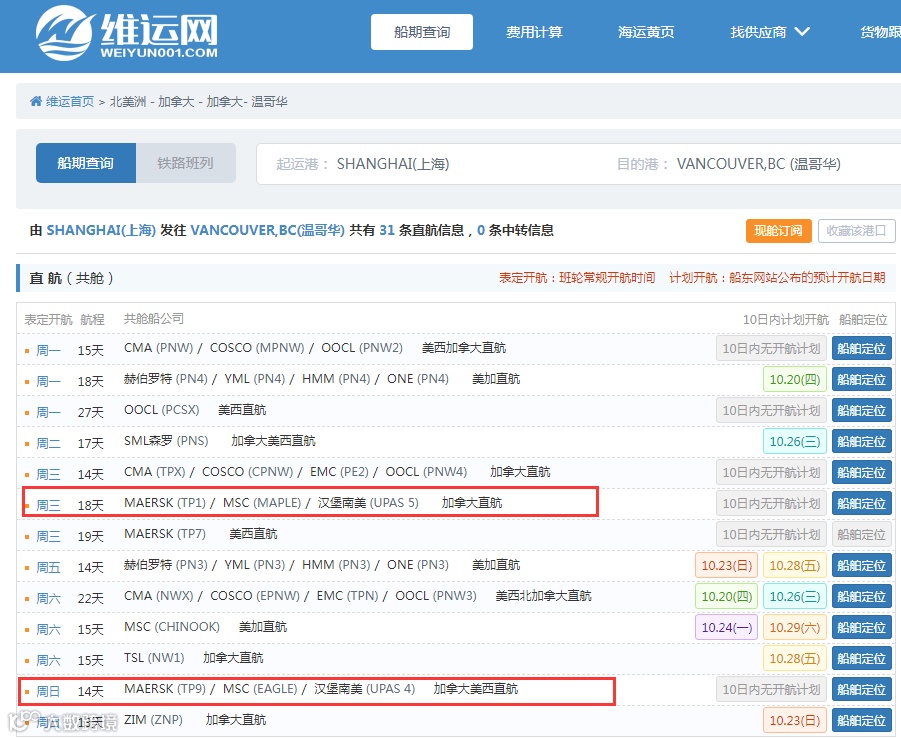
Task: Click 船舶定位 for MSC (CHINOOK) row
Action: pos(861,628)
